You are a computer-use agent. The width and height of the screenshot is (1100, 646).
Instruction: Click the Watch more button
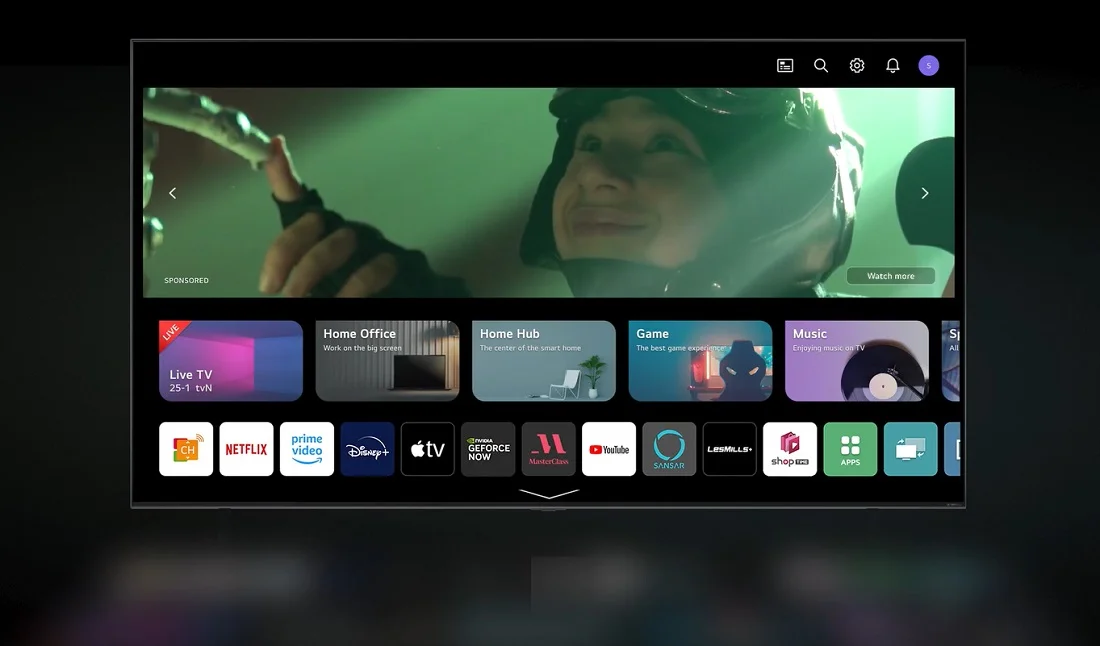(890, 276)
